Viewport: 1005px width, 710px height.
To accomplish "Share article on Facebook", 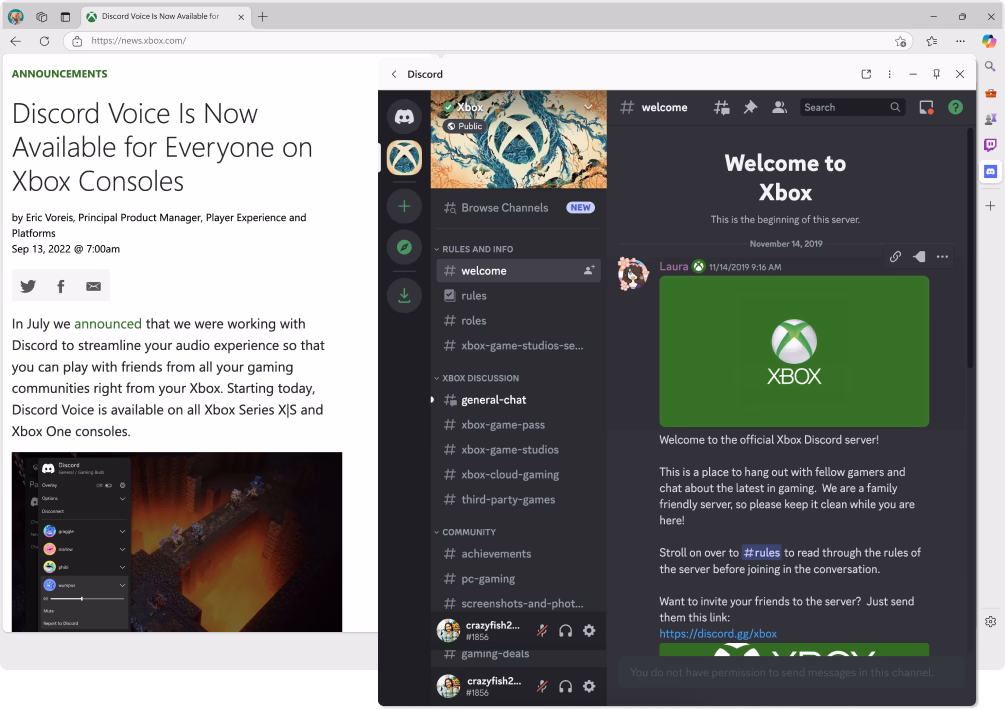I will point(61,286).
